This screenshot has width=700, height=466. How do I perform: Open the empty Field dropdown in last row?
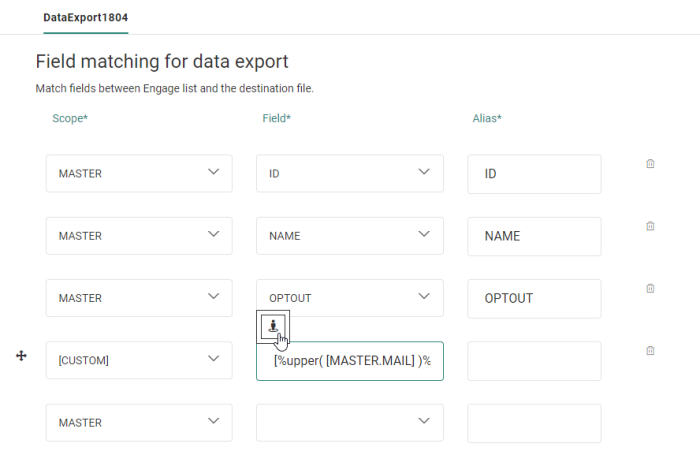(x=349, y=422)
